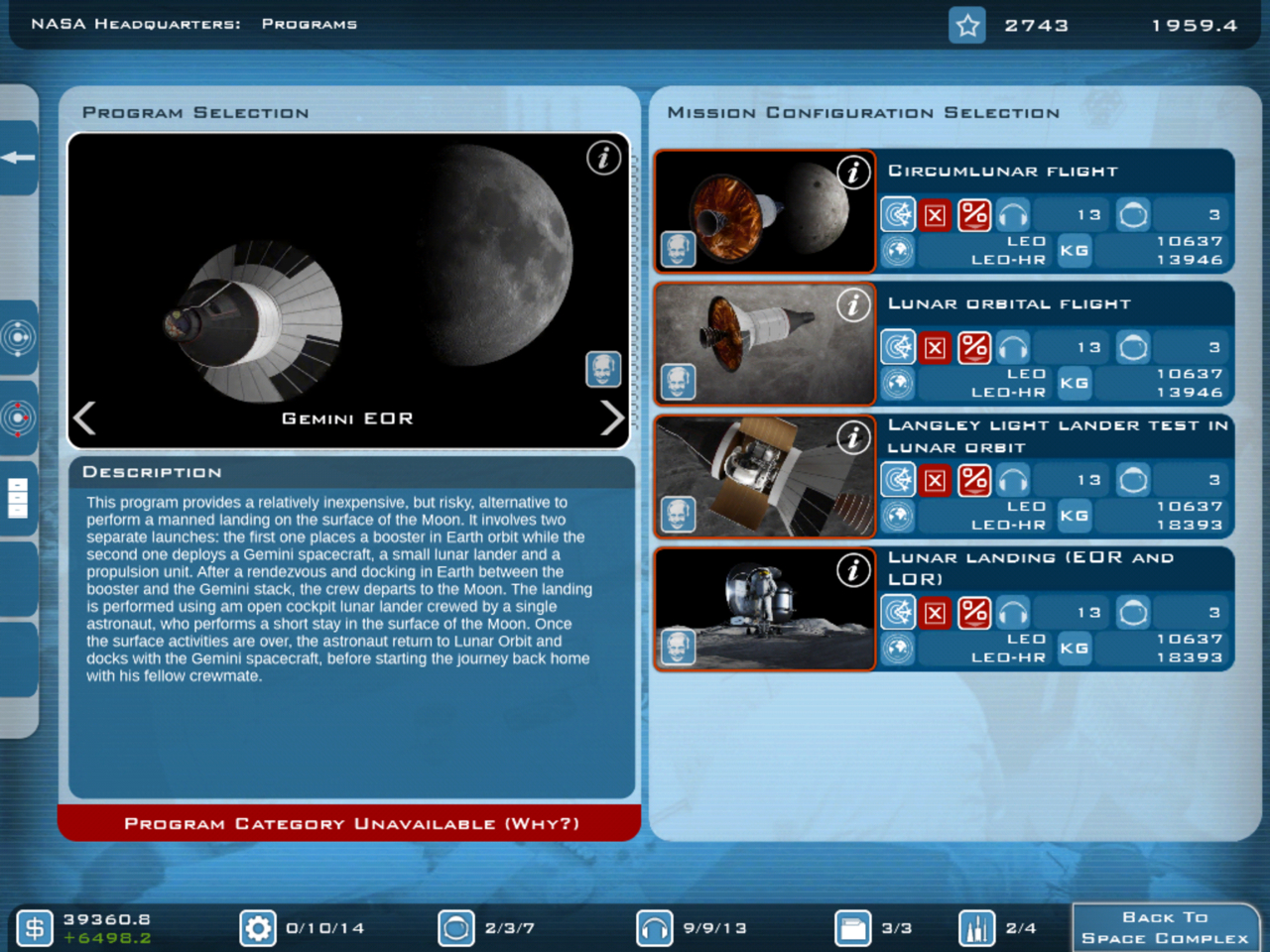Click the red X icon for Langley Lander Test

935,480
